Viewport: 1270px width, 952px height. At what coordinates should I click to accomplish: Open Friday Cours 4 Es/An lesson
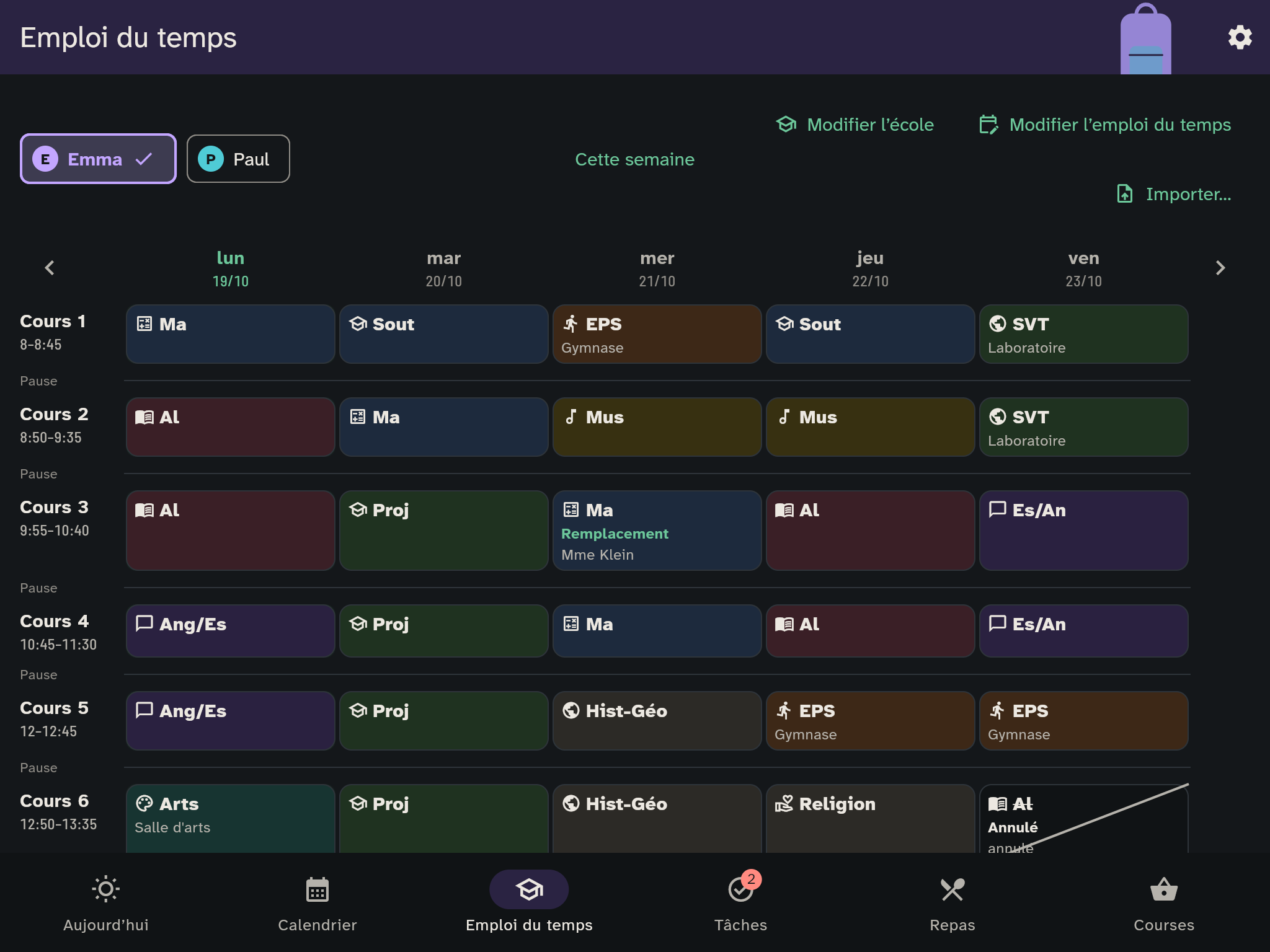pyautogui.click(x=1084, y=631)
